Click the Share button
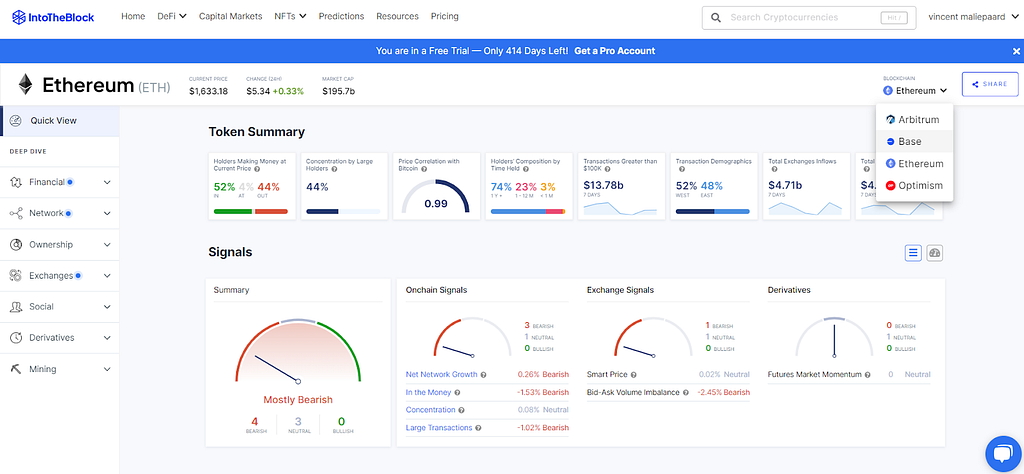Viewport: 1024px width, 474px height. click(990, 84)
